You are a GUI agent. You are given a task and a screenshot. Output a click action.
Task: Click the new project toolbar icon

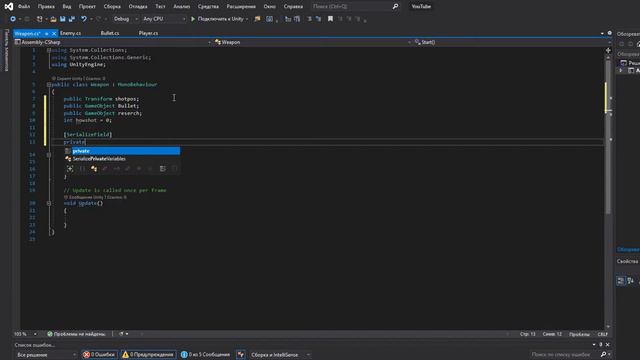[39, 19]
